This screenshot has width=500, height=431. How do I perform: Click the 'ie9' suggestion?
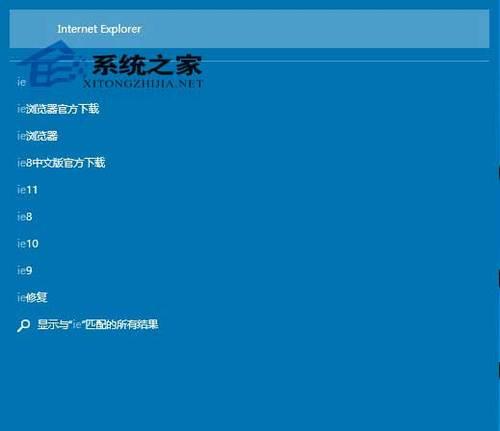[25, 271]
